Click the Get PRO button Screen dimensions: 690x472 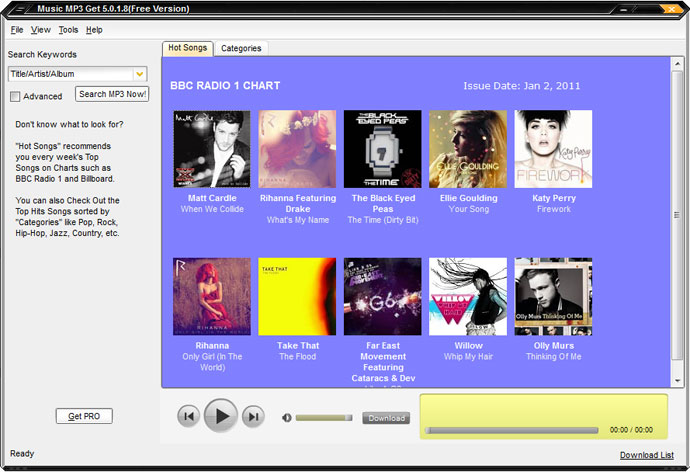(x=84, y=416)
